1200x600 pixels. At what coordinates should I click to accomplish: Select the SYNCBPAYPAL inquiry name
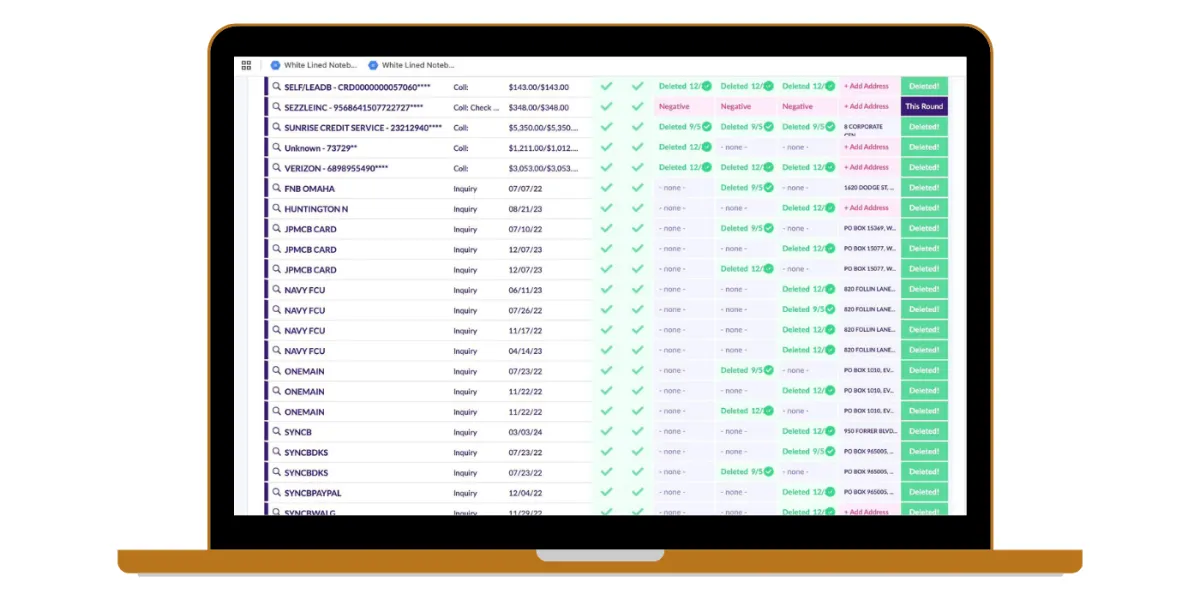point(315,493)
